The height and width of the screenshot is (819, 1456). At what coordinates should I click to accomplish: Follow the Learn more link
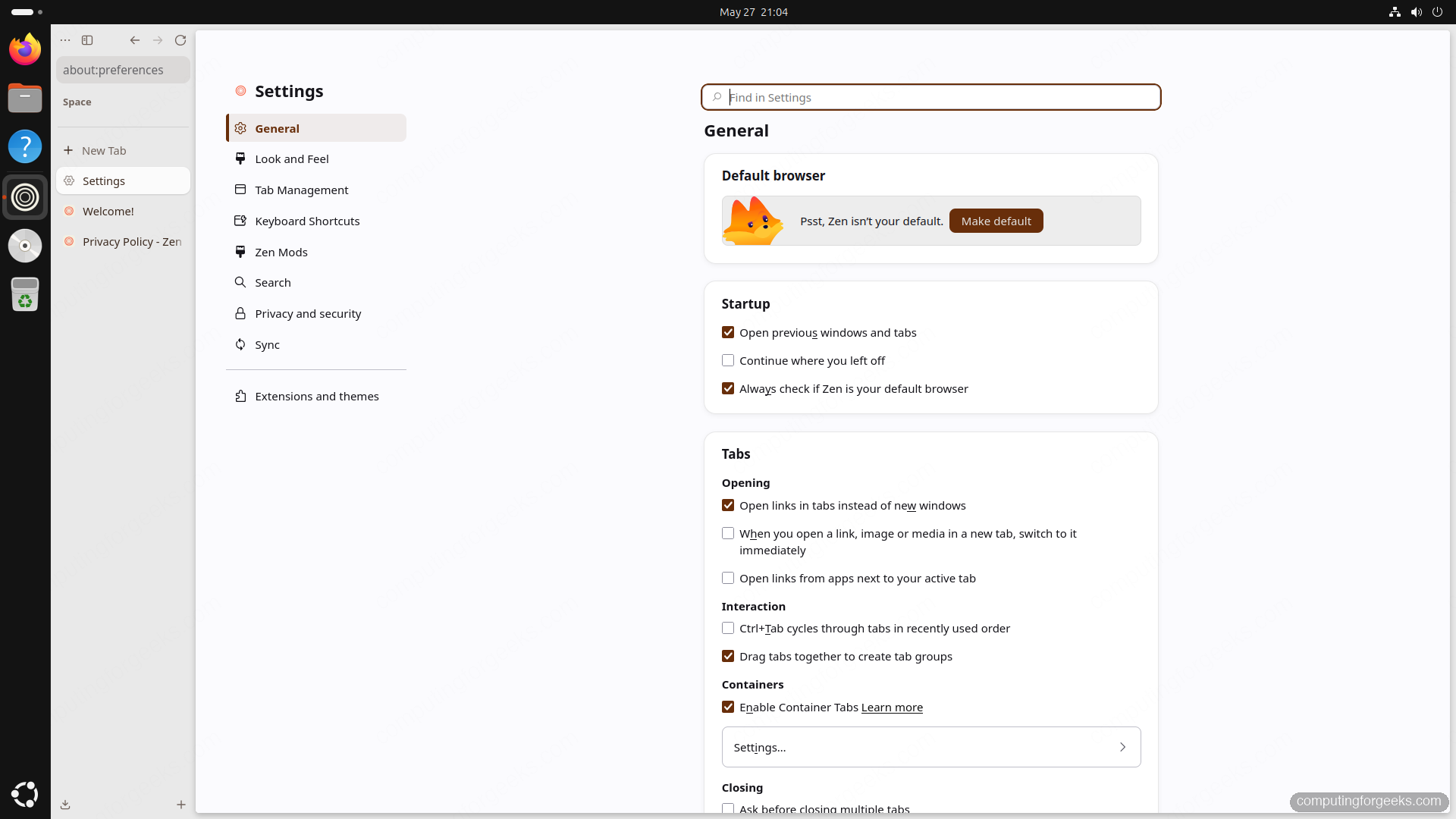point(892,707)
